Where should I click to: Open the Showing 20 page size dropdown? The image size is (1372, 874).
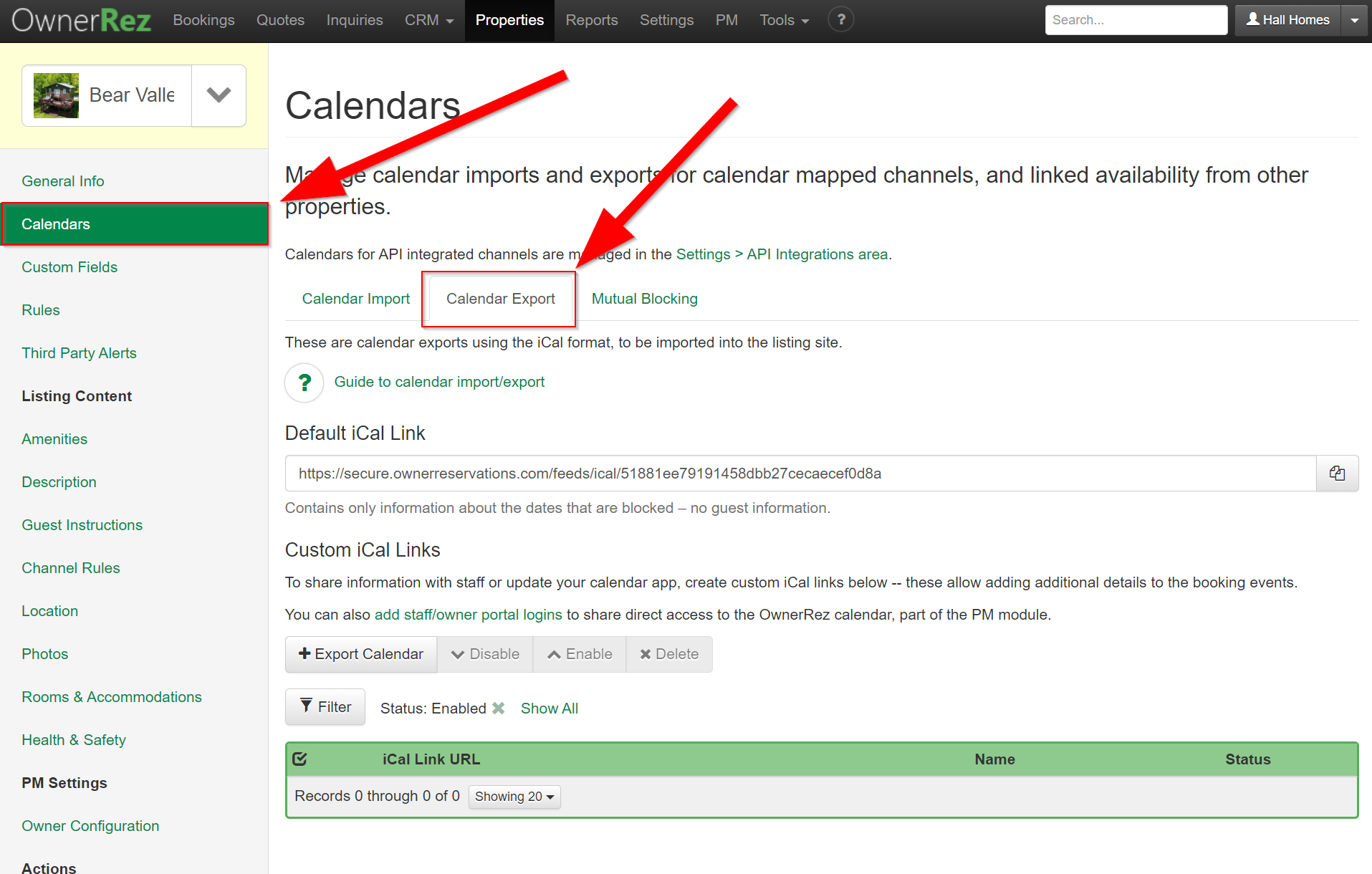click(514, 797)
